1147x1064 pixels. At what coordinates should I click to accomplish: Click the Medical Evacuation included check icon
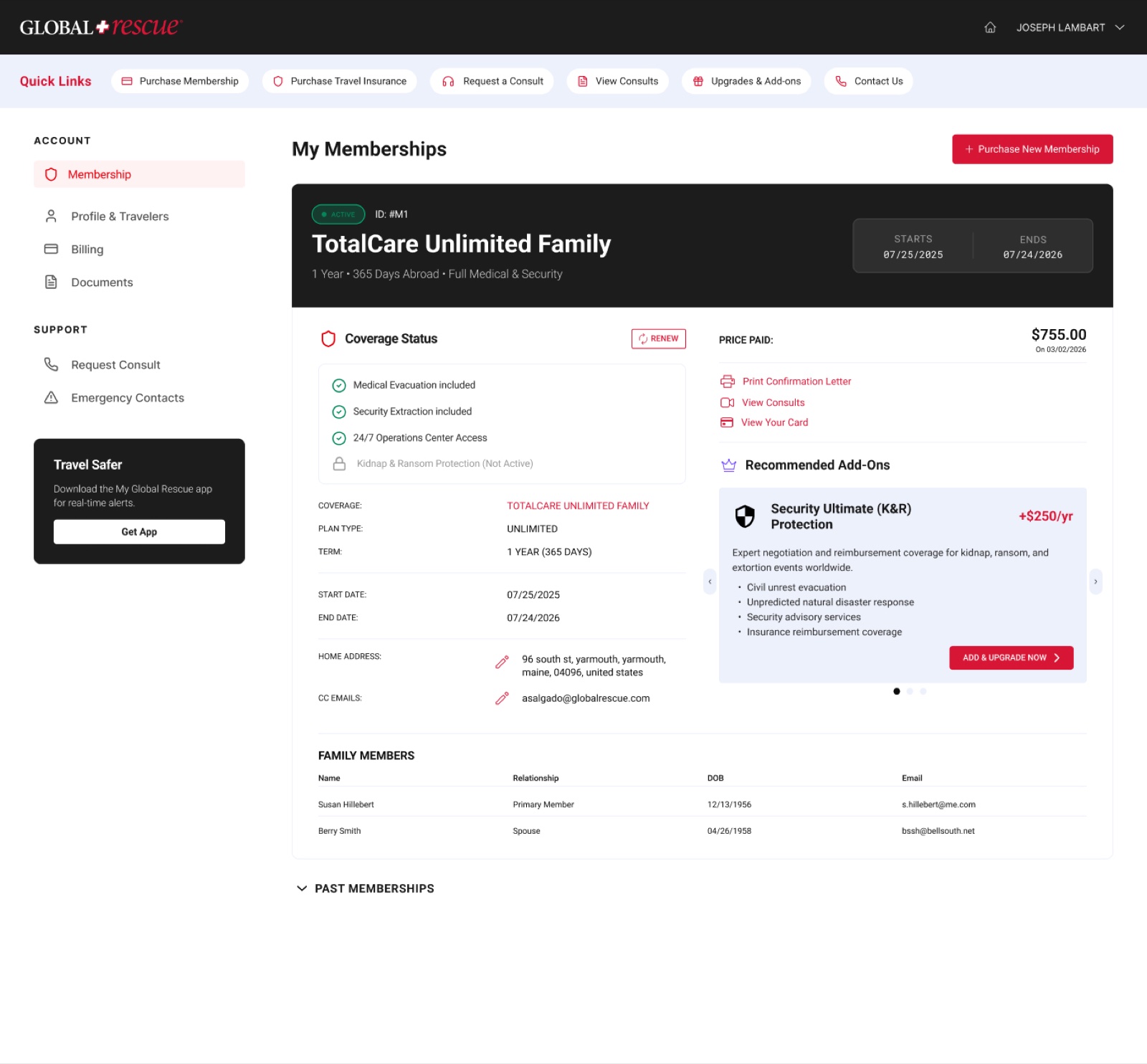pos(339,386)
